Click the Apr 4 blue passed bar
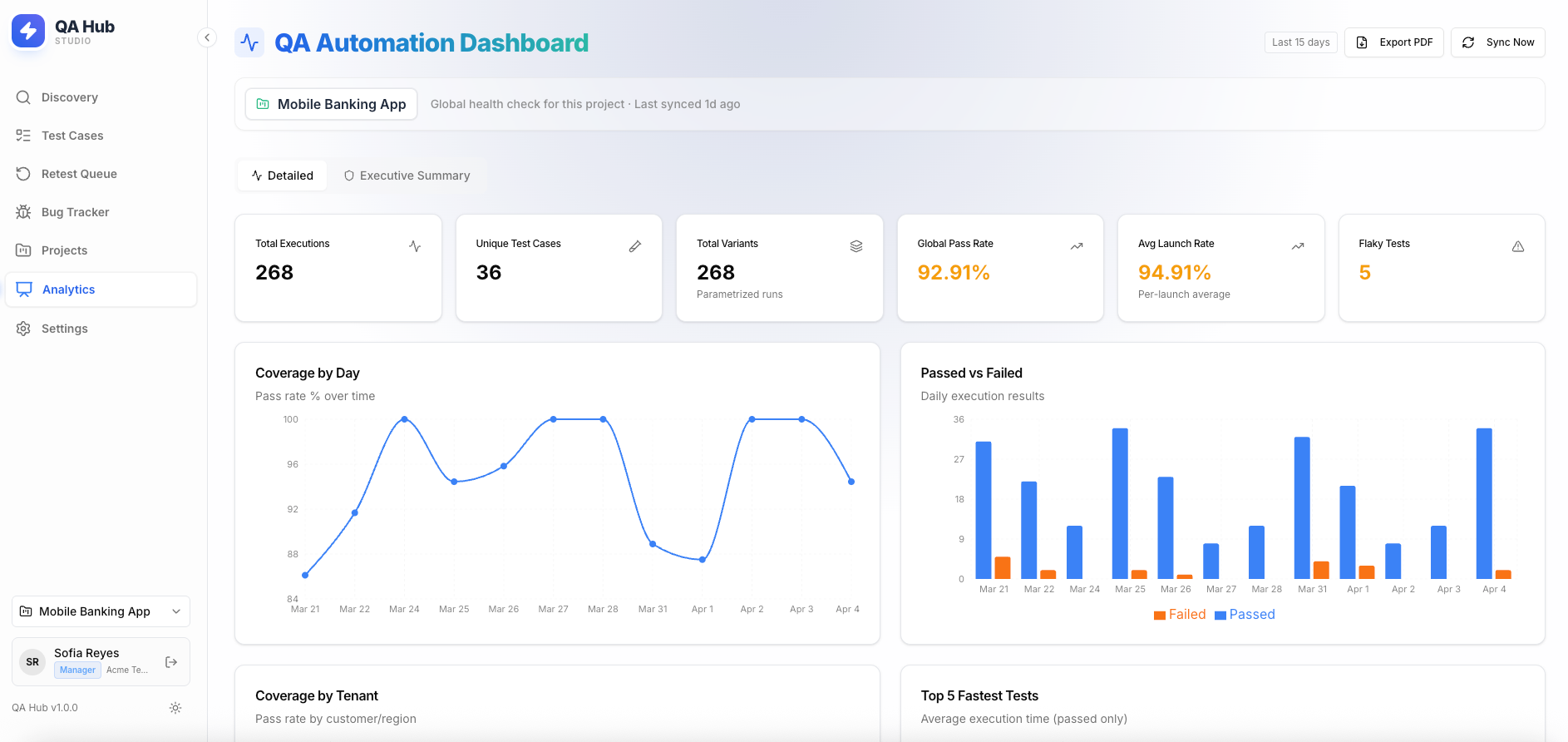 (x=1484, y=503)
